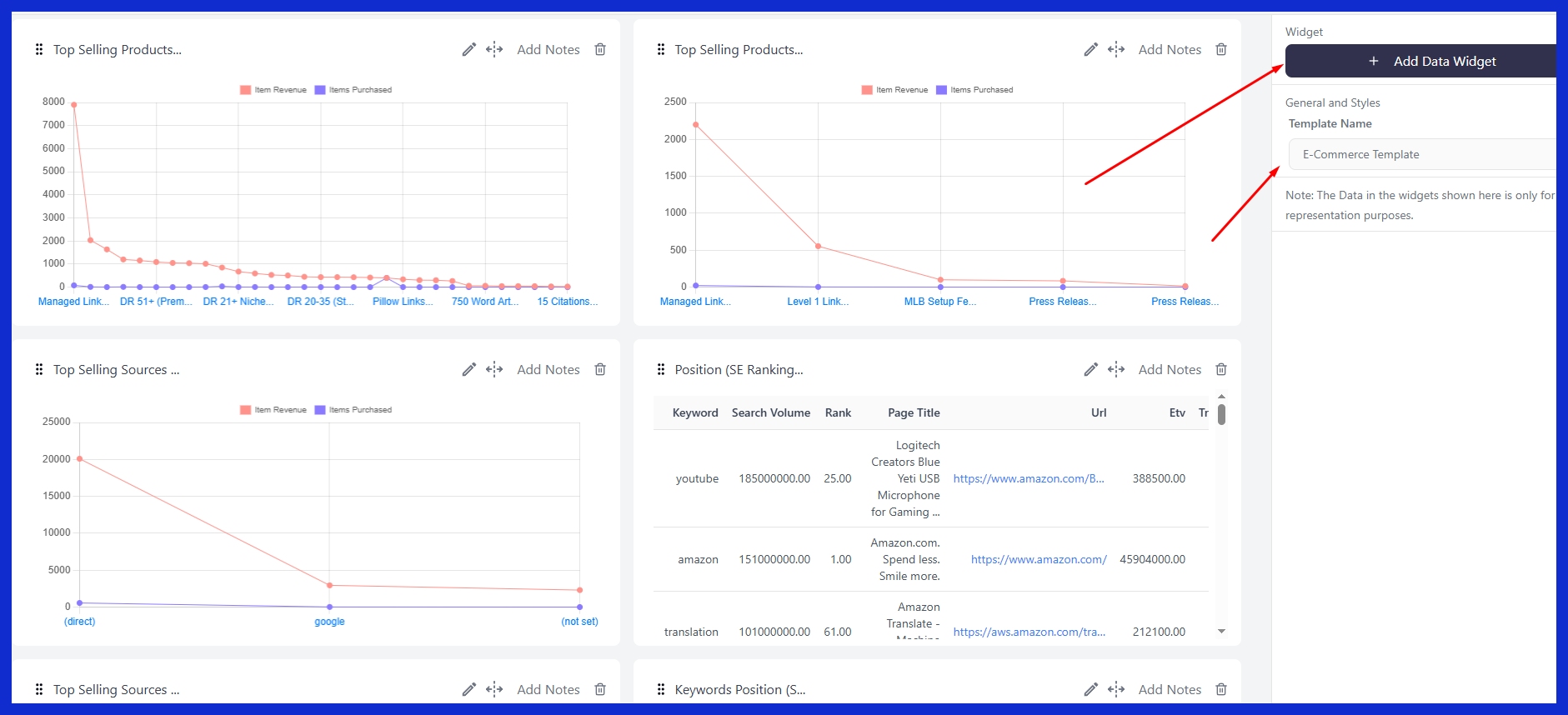Open the amazon.com/B... URL link
This screenshot has height=715, width=1568.
click(x=1028, y=479)
